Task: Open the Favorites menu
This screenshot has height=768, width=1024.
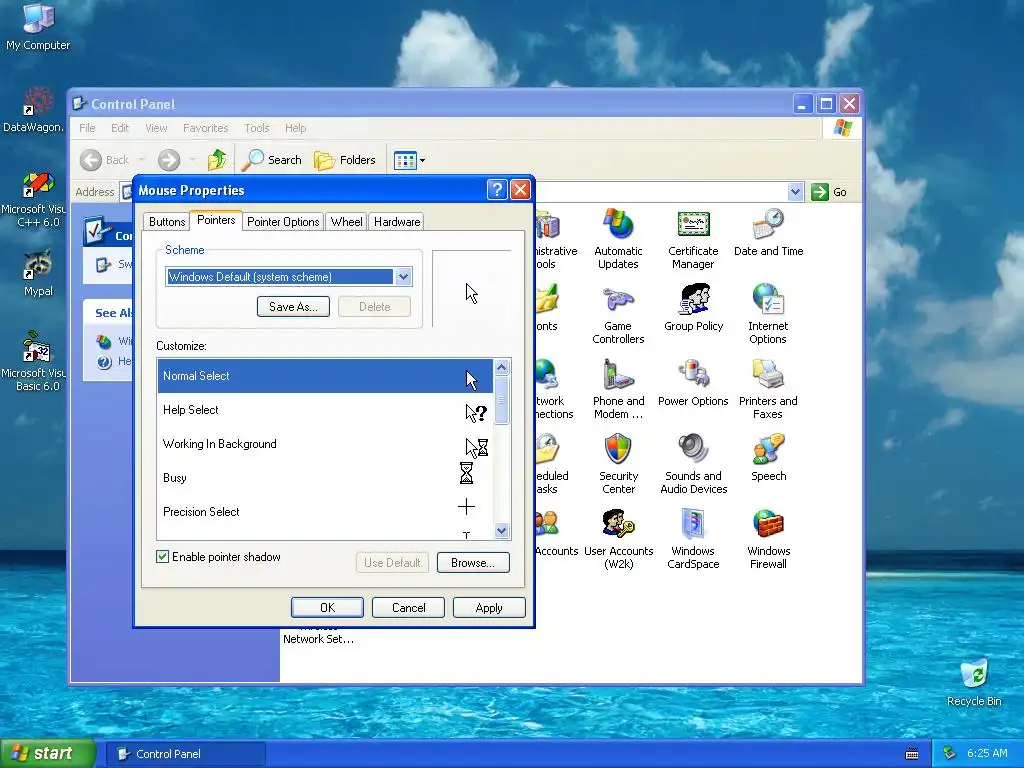Action: [x=205, y=128]
